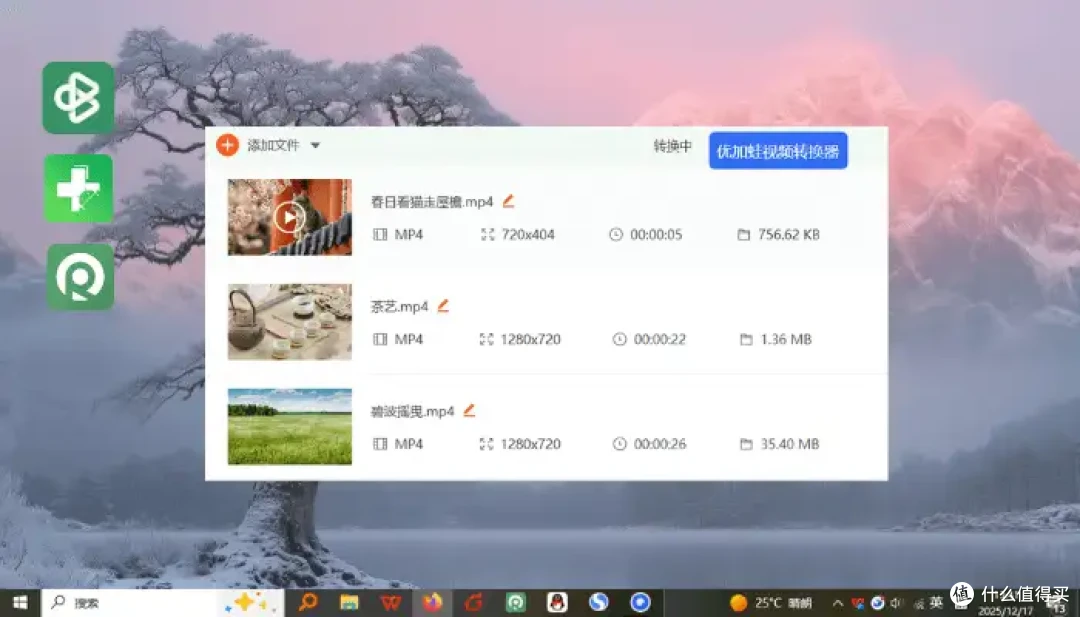Screen dimensions: 1080x617
Task: Open the 添加文件 dropdown arrow
Action: pyautogui.click(x=315, y=145)
